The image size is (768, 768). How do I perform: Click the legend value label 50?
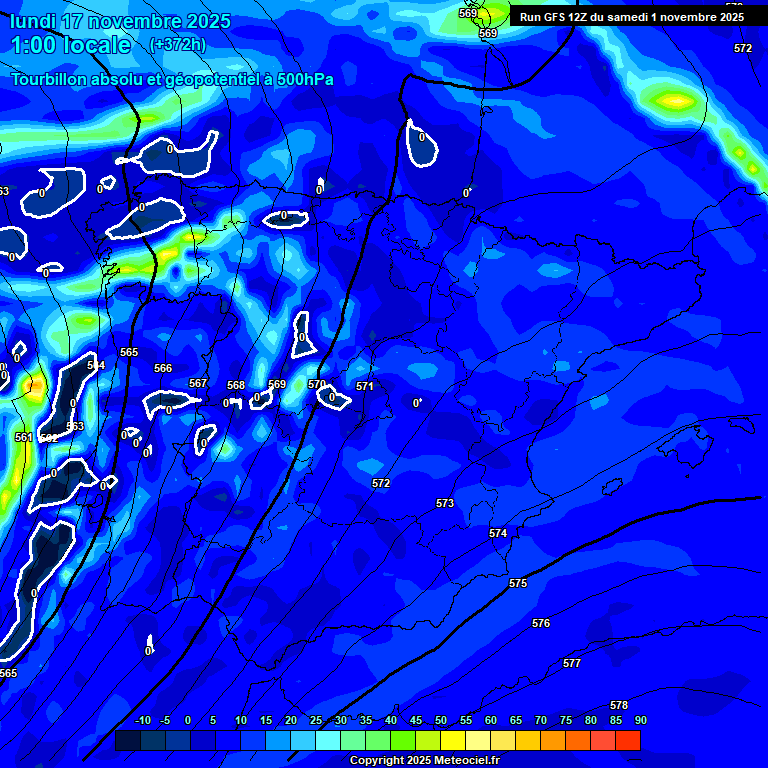(x=441, y=721)
